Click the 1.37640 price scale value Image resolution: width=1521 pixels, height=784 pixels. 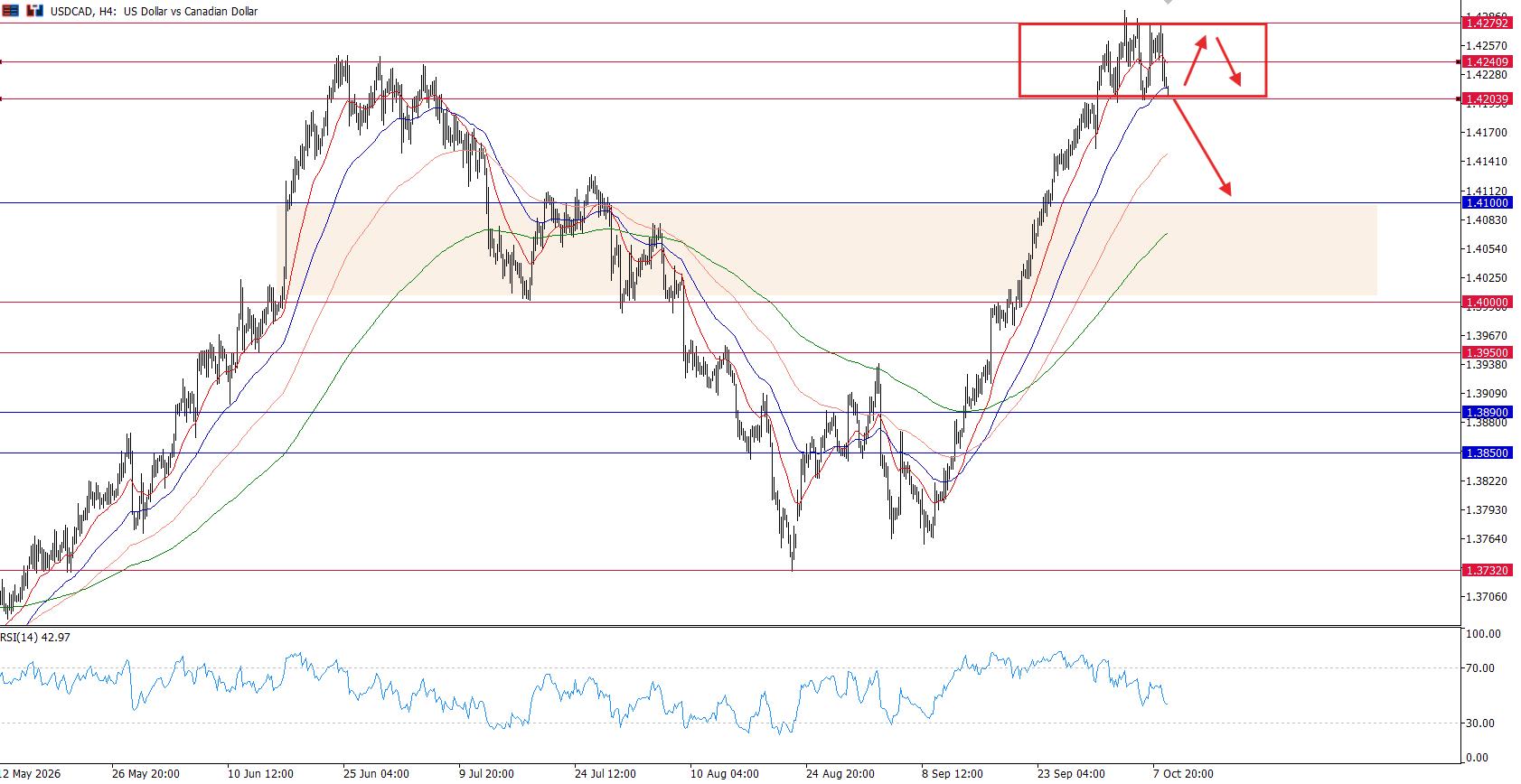[x=1486, y=539]
